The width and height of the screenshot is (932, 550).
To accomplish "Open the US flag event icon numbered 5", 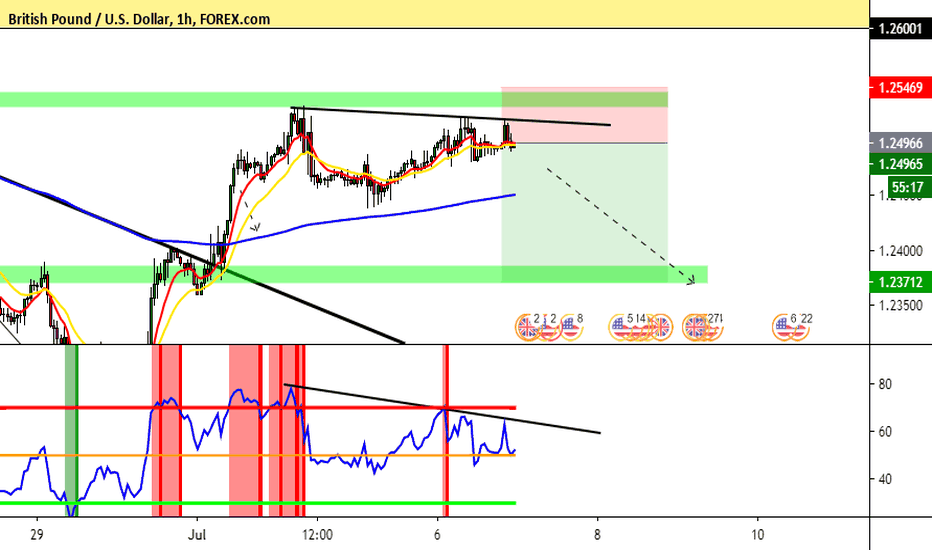I will 620,328.
